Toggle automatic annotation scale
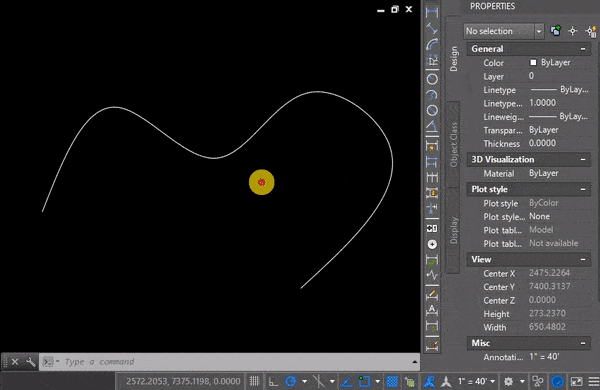This screenshot has width=600, height=390. (x=446, y=381)
